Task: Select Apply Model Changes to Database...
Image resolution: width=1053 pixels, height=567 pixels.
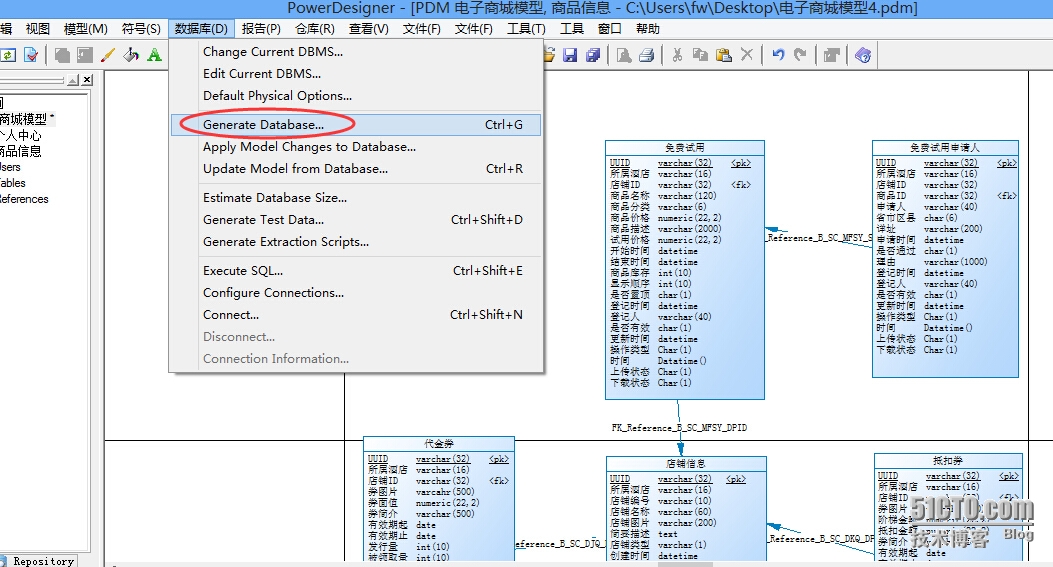Action: [x=357, y=147]
